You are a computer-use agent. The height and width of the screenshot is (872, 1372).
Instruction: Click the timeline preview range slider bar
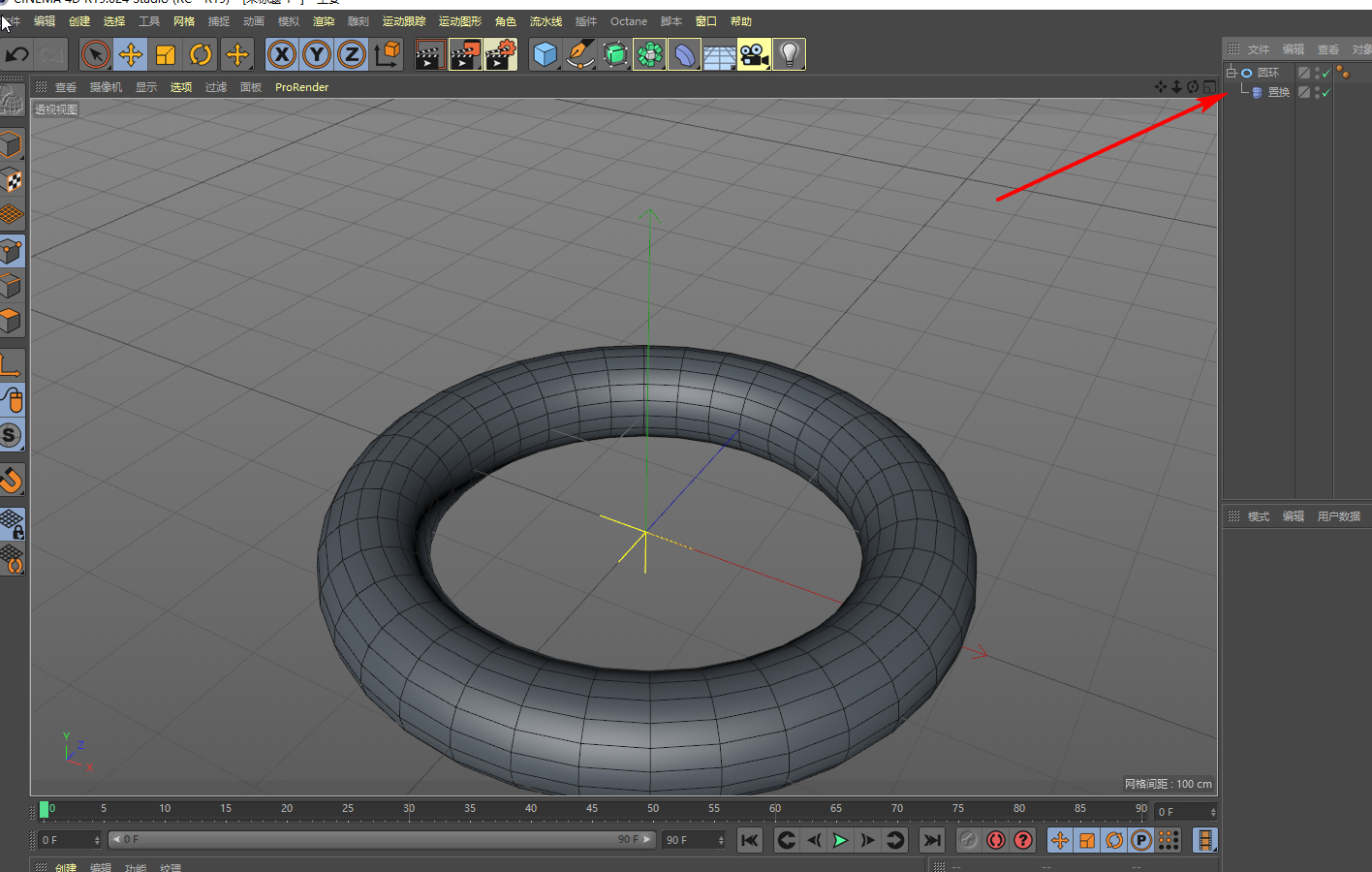point(383,840)
